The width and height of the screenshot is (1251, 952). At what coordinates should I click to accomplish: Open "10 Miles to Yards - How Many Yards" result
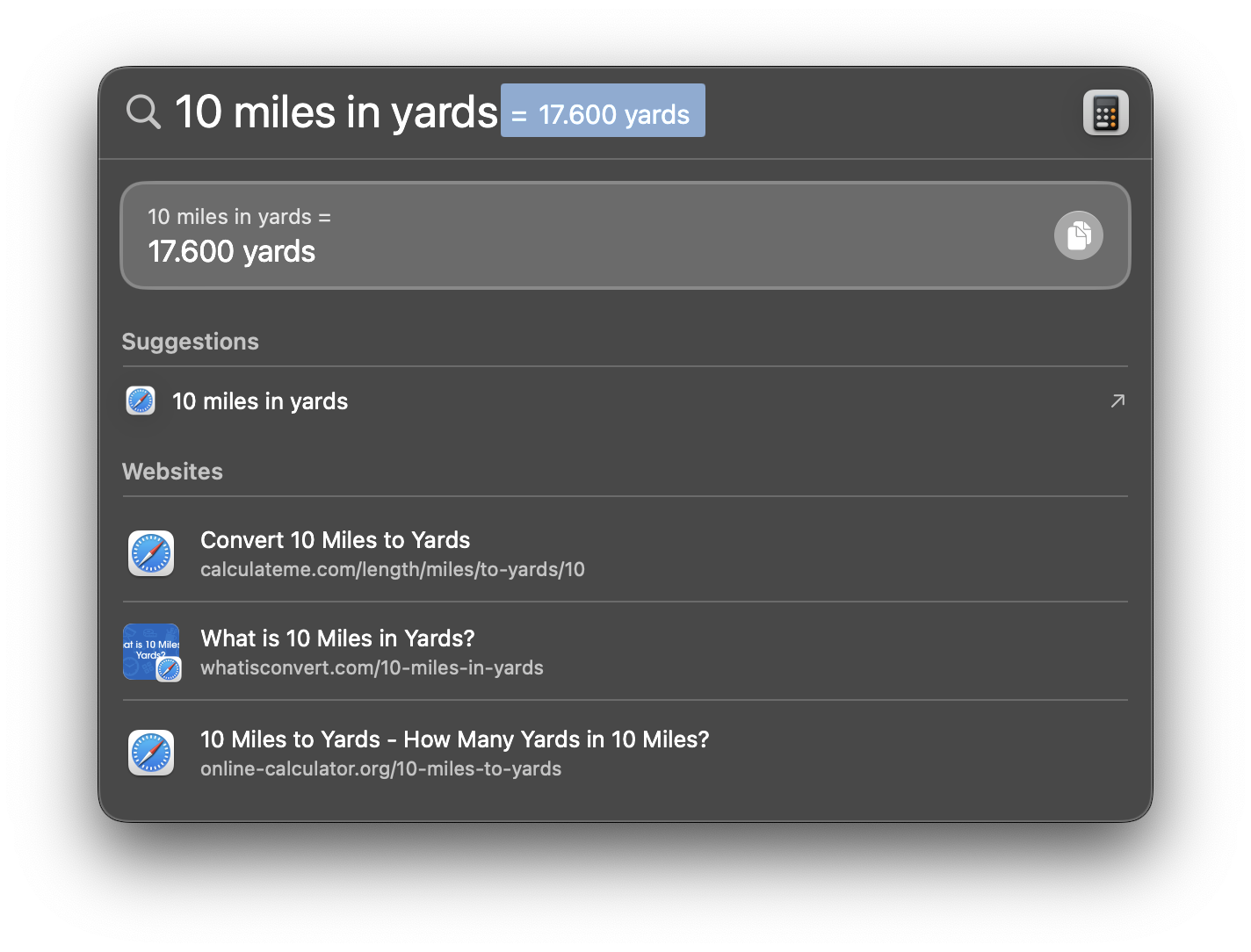click(x=625, y=753)
